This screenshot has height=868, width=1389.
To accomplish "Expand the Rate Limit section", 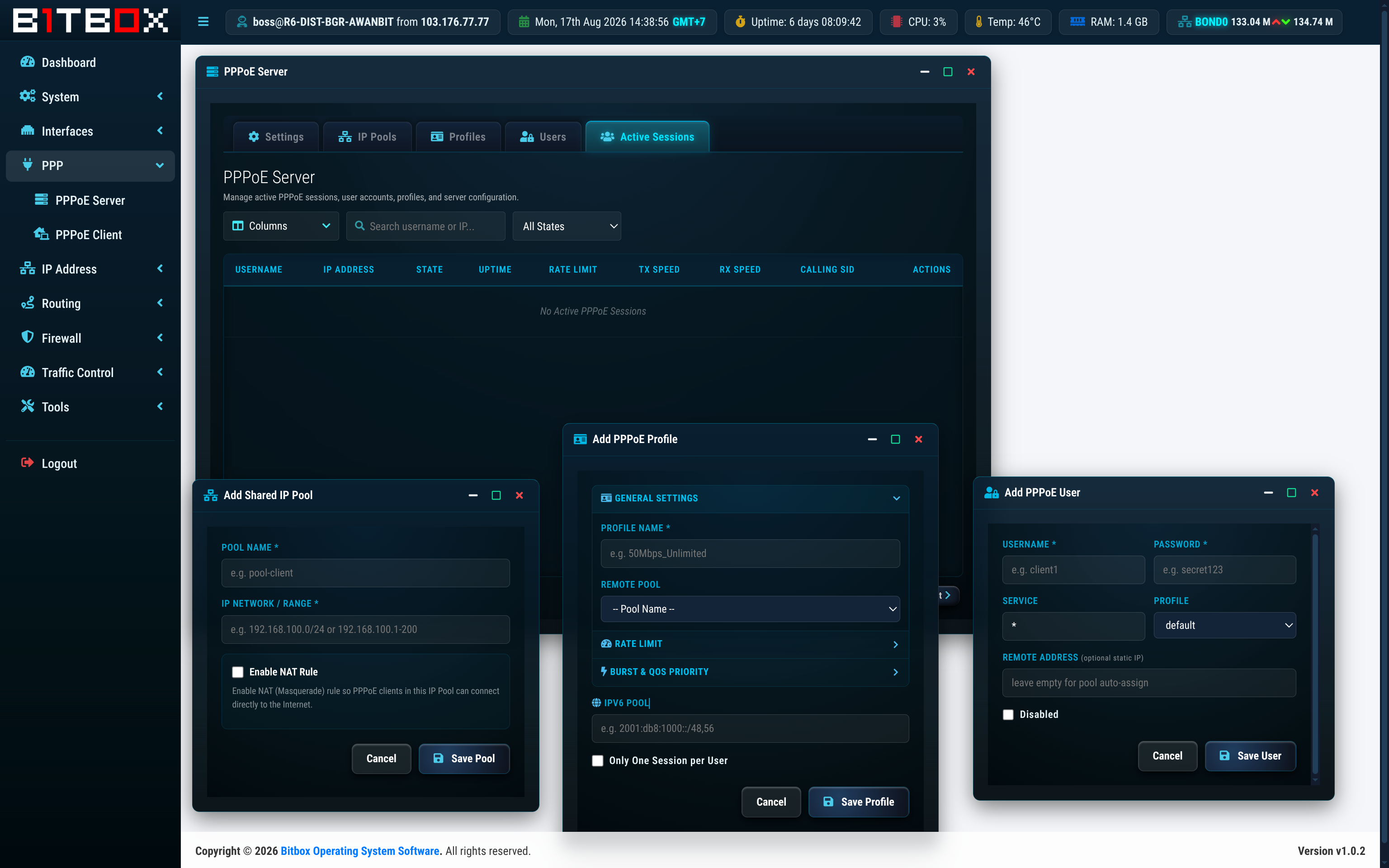I will pyautogui.click(x=750, y=644).
